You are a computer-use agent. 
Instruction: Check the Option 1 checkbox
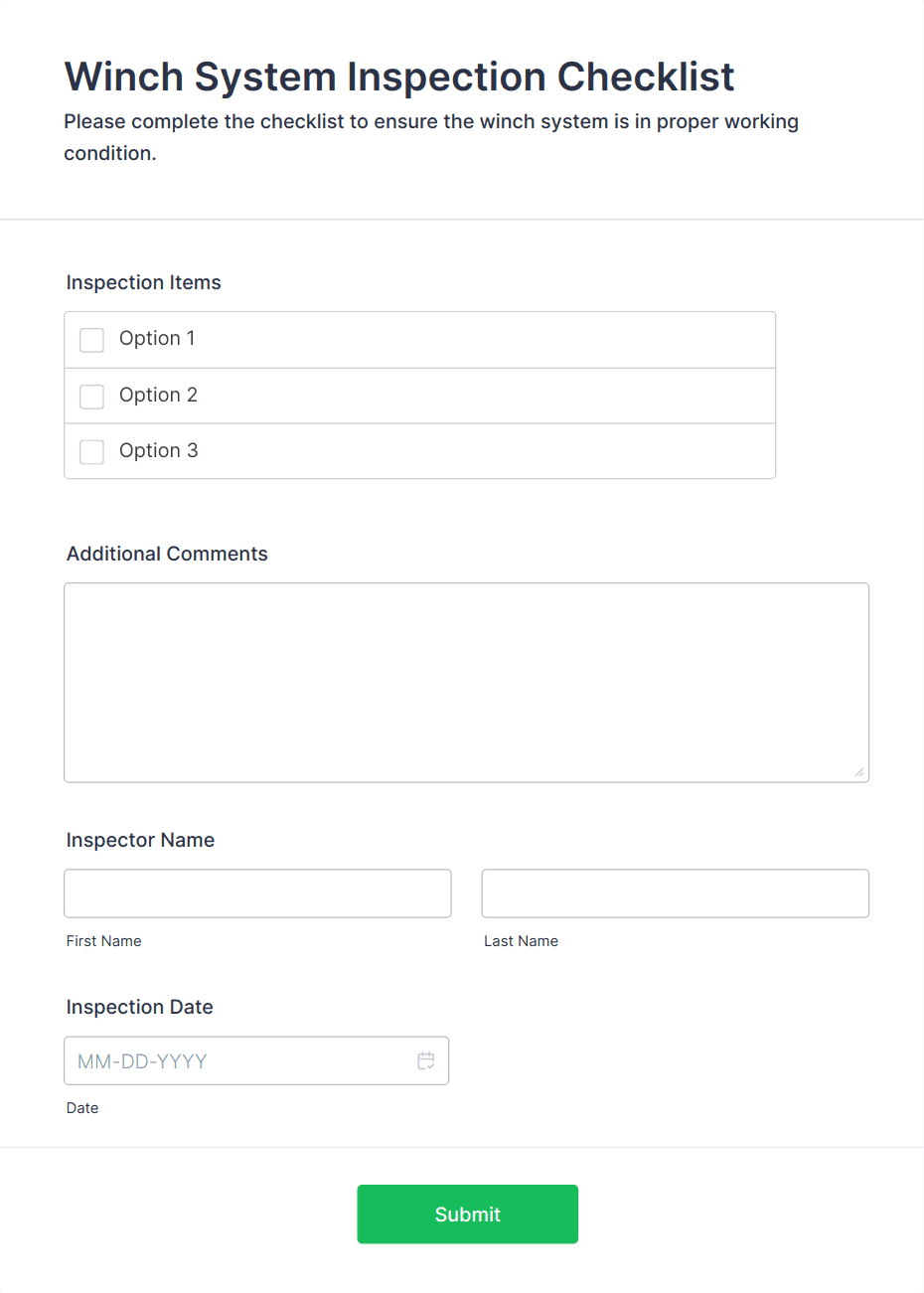pyautogui.click(x=91, y=340)
